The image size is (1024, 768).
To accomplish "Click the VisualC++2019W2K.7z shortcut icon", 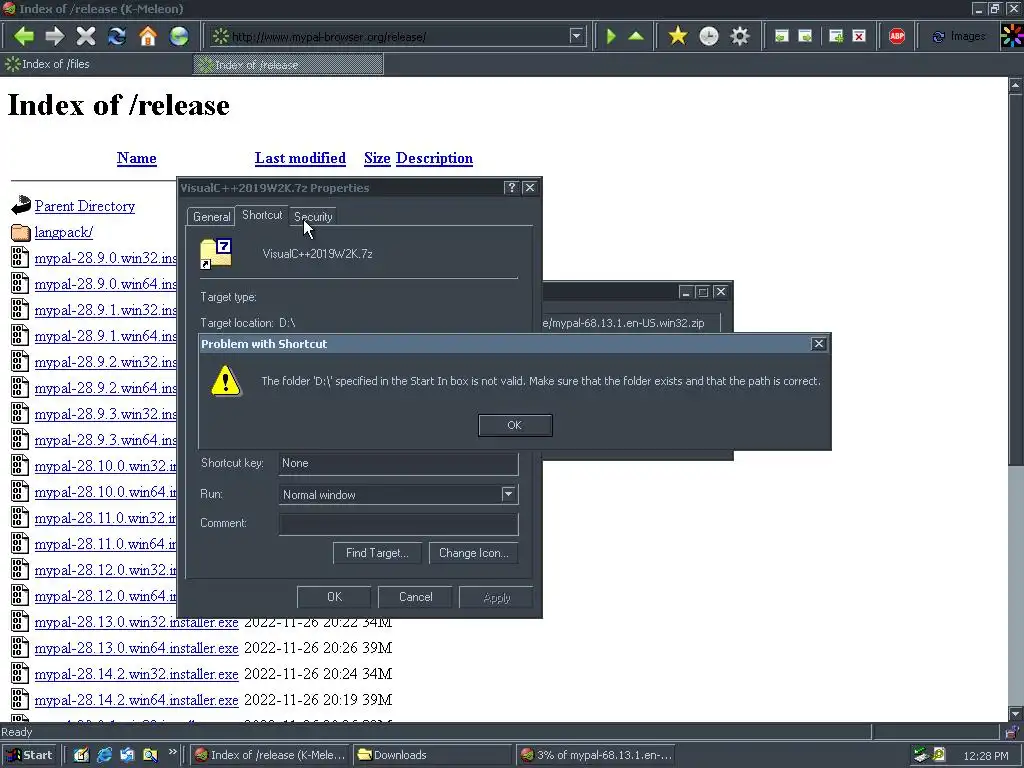I will coord(216,254).
